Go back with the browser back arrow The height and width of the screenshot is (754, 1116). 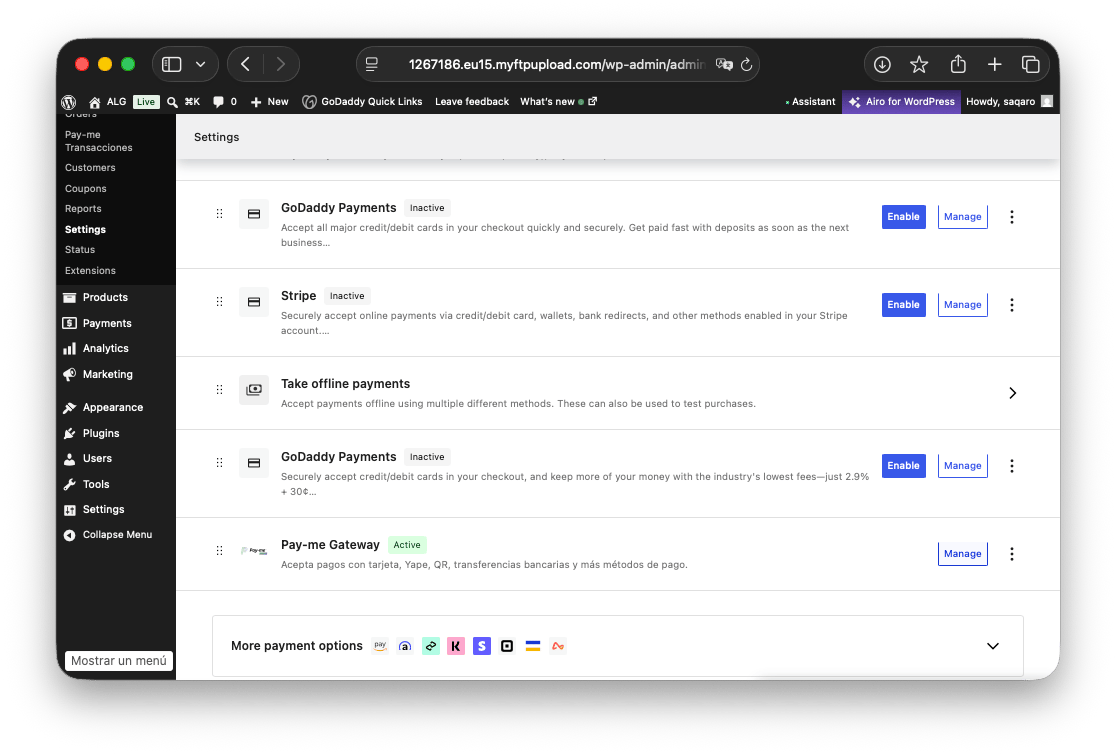246,64
